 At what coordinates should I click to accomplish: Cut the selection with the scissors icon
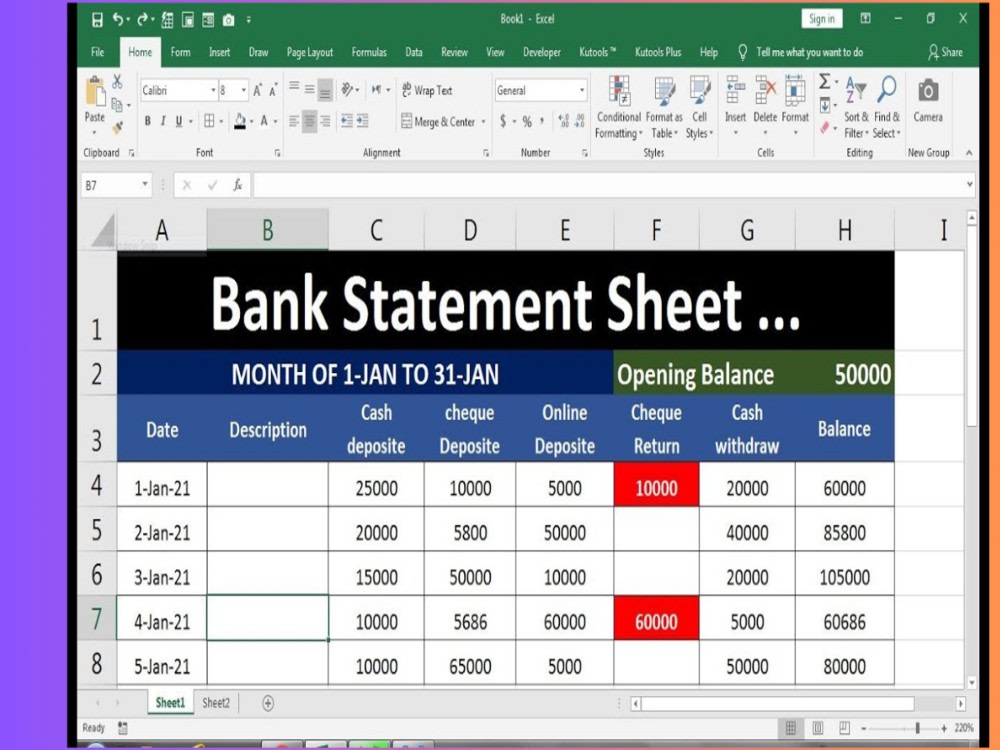[117, 82]
